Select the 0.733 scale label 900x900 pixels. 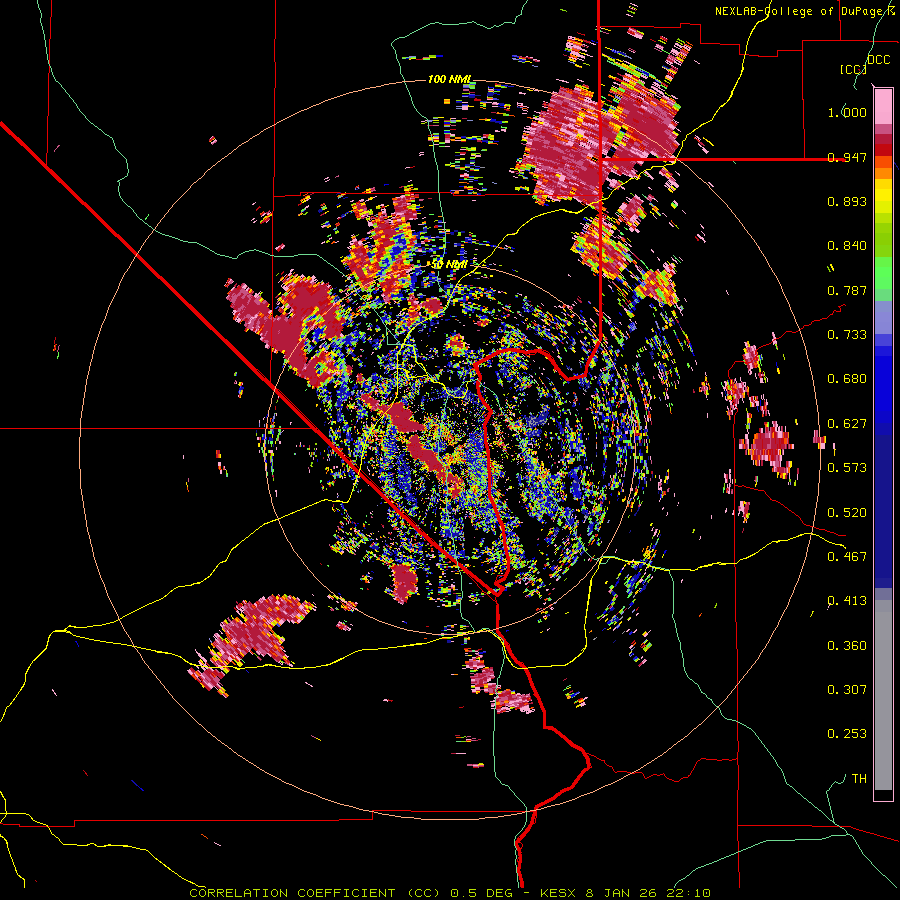[x=847, y=335]
